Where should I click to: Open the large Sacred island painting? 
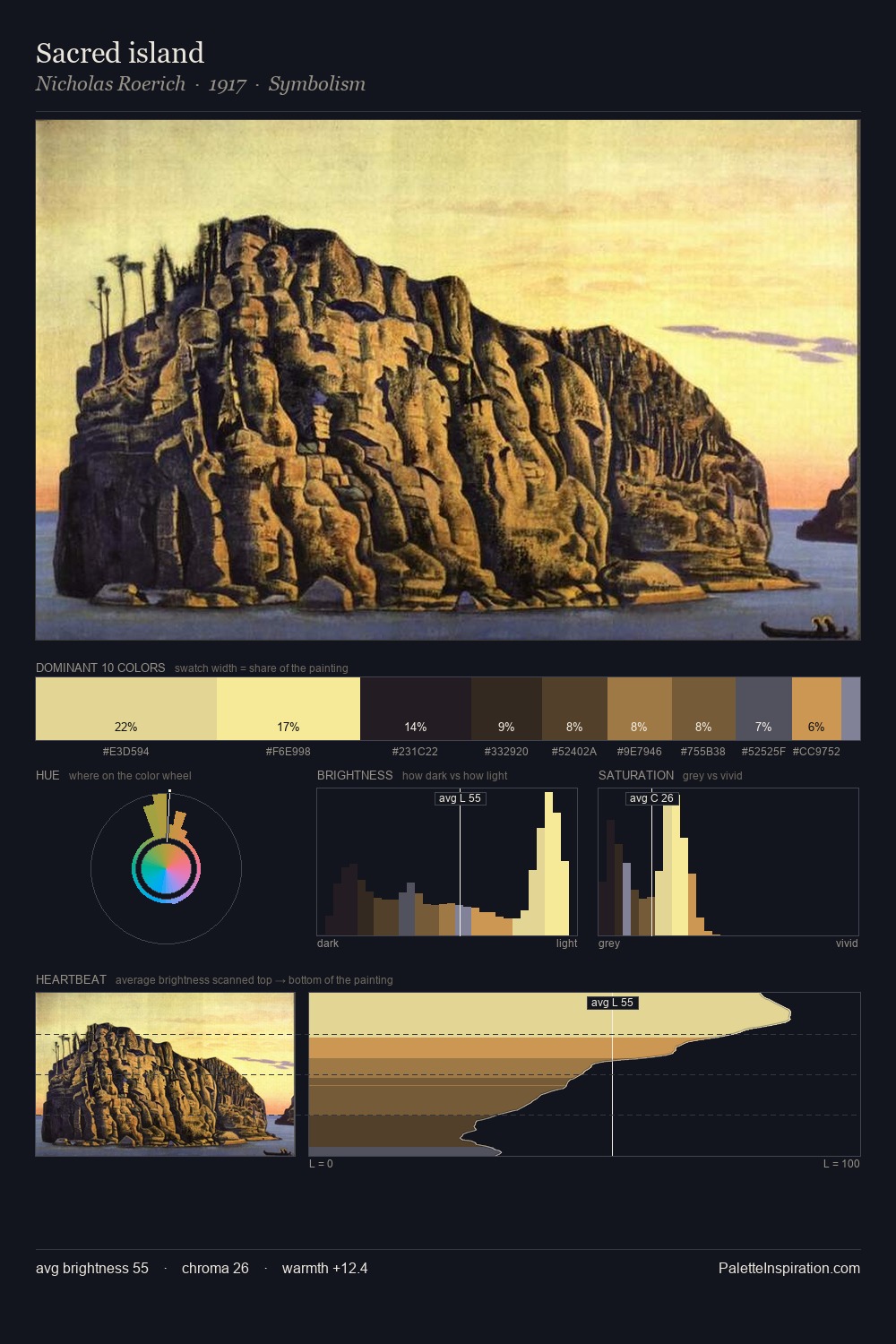click(x=448, y=380)
